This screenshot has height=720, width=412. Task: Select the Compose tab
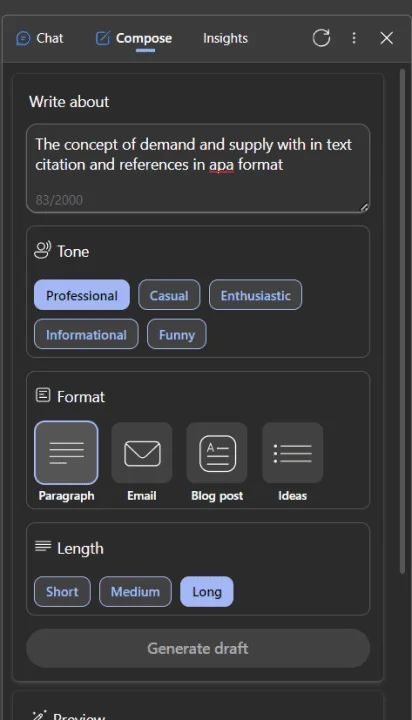[134, 38]
